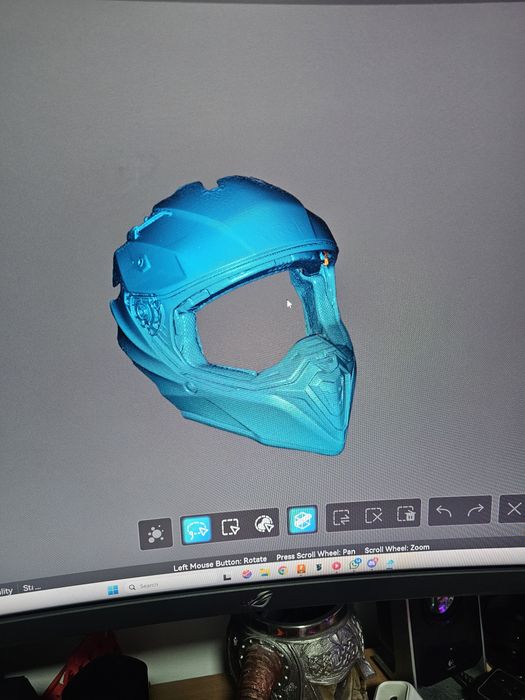Close the editing toolbar with X

513,508
